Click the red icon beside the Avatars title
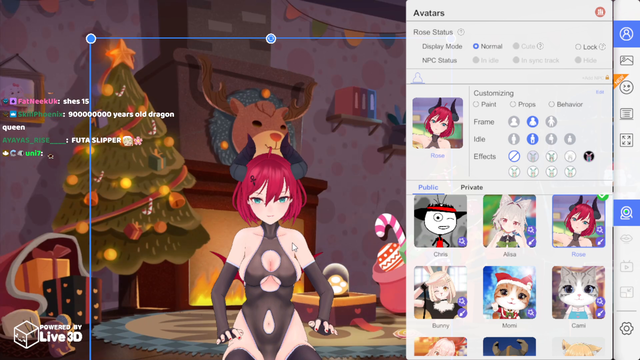Image resolution: width=640 pixels, height=360 pixels. point(600,12)
